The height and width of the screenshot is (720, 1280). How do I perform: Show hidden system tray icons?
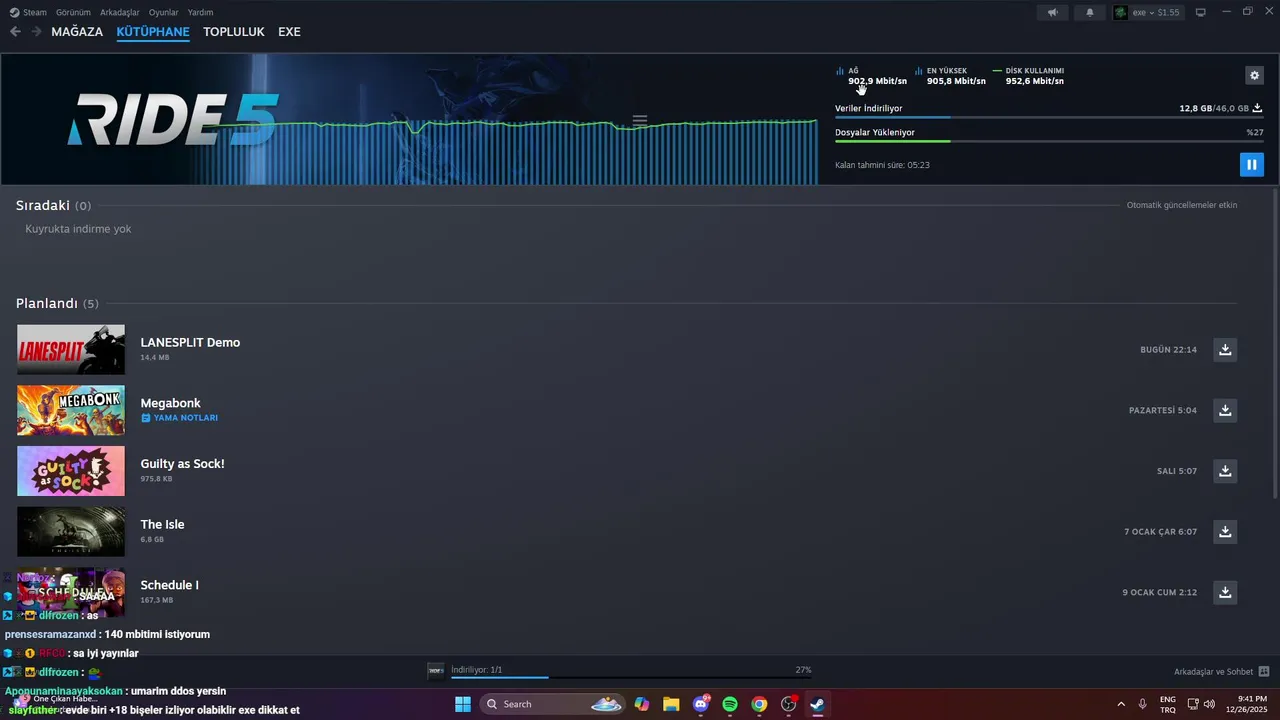pyautogui.click(x=1120, y=704)
